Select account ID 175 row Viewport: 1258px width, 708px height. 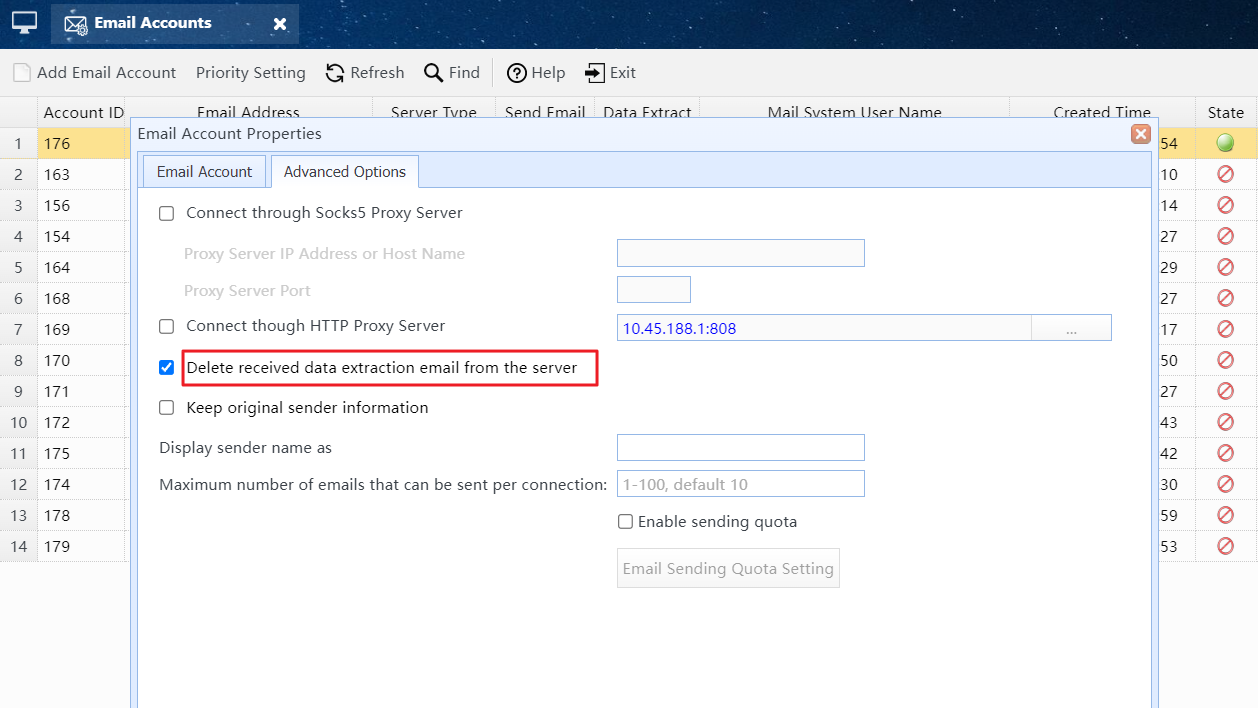[84, 453]
